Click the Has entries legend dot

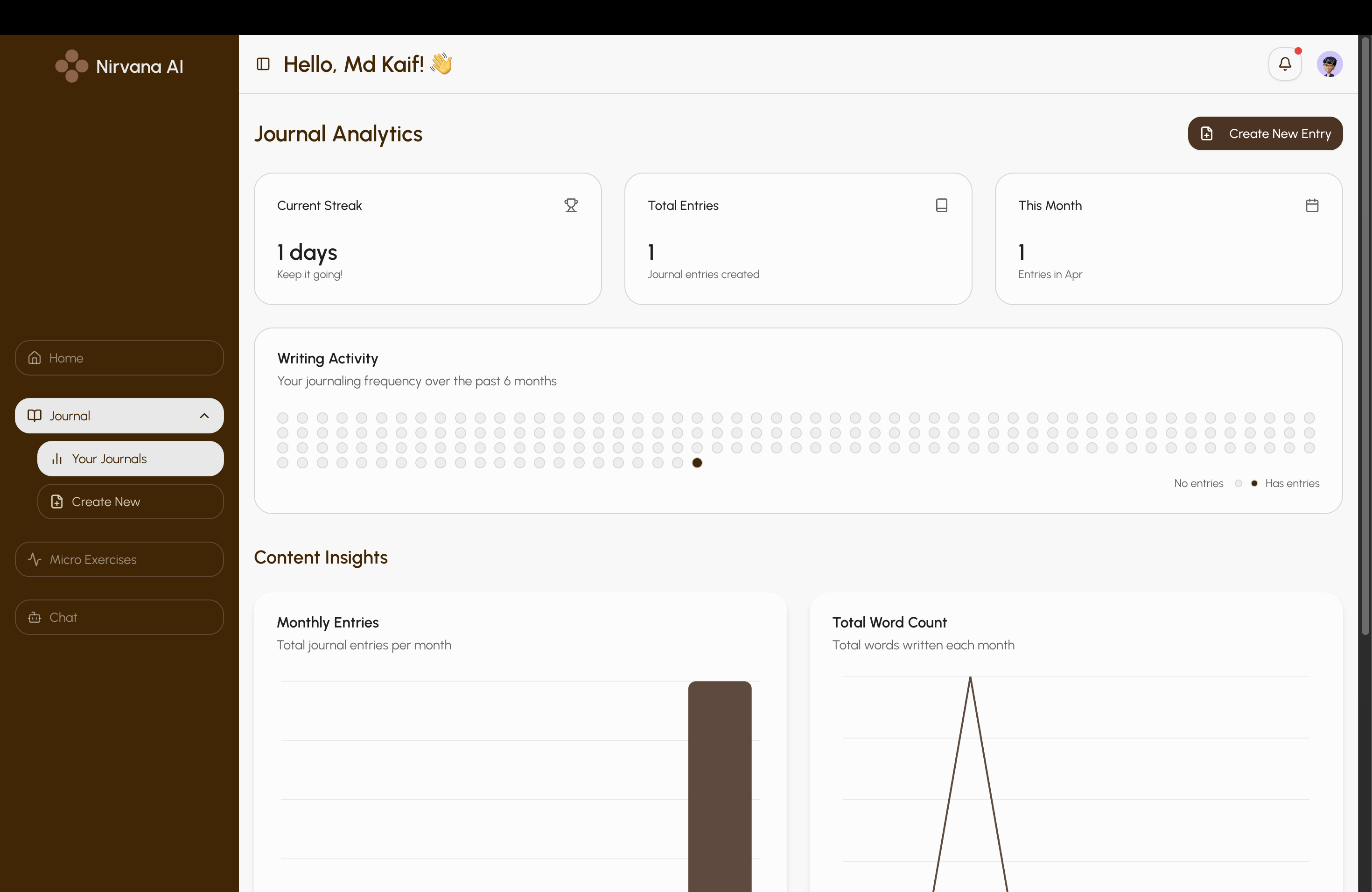1254,483
